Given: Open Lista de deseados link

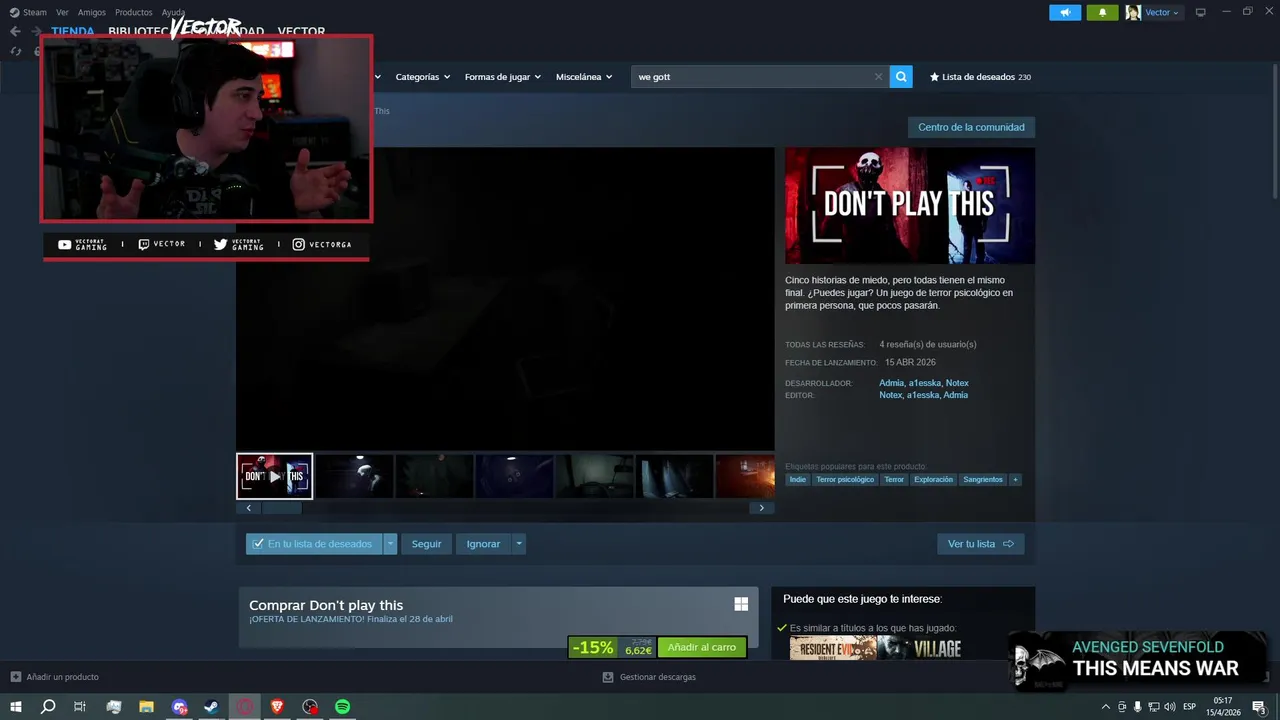Looking at the screenshot, I should click(x=980, y=77).
